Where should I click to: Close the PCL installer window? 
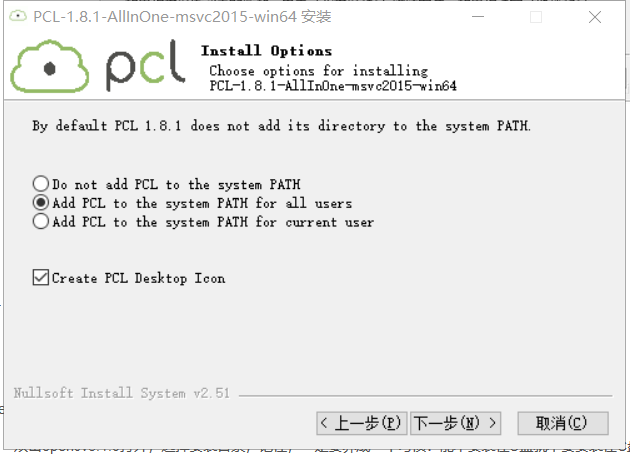pos(595,17)
